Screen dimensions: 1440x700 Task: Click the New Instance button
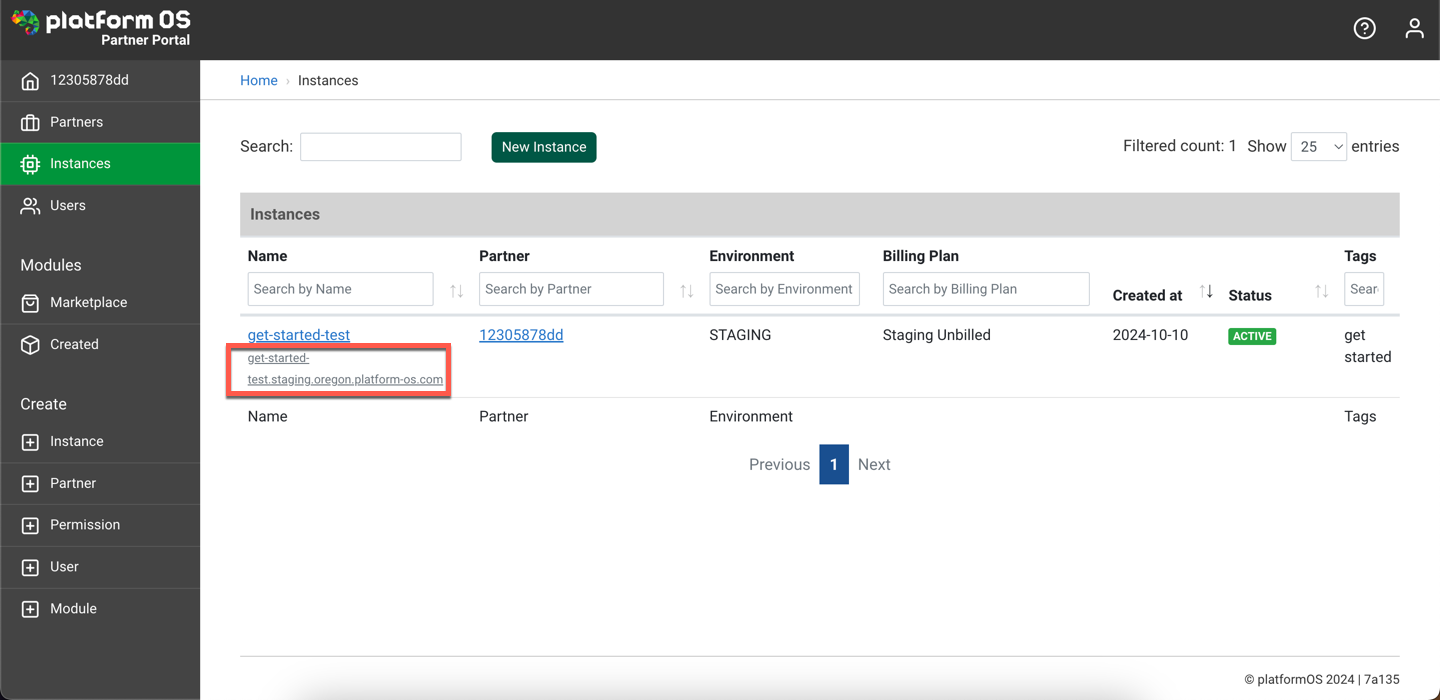point(543,147)
